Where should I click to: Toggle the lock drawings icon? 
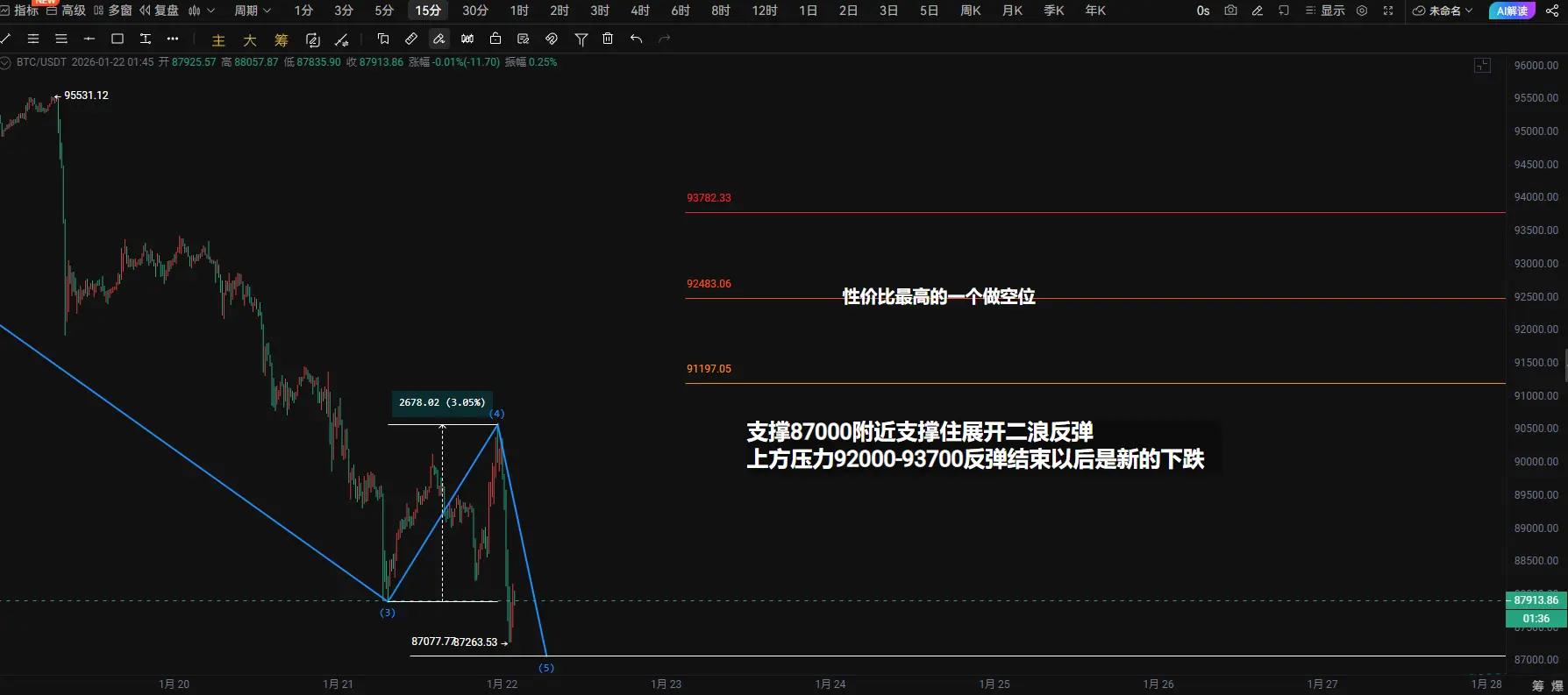coord(495,39)
